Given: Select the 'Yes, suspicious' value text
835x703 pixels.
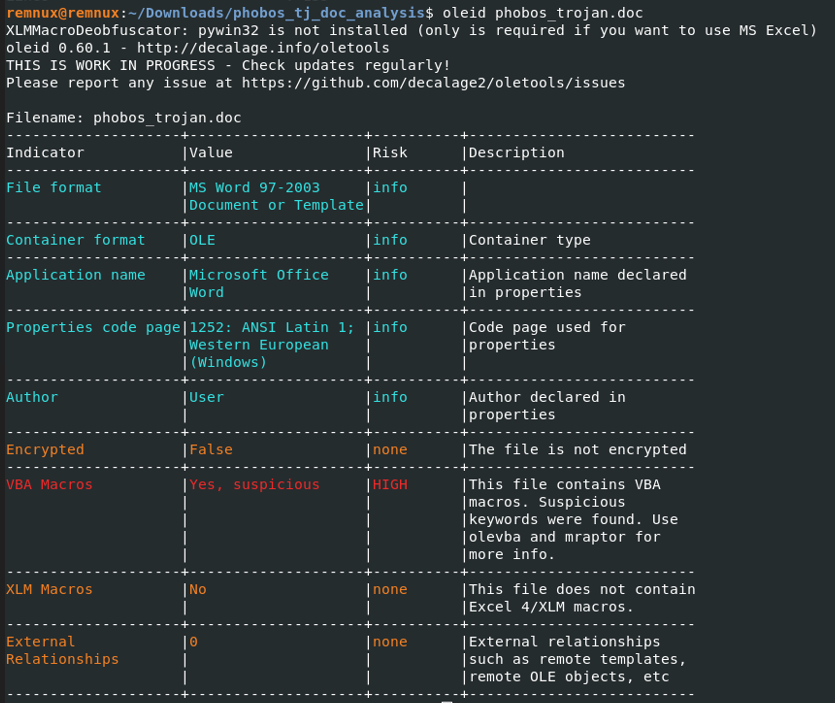Looking at the screenshot, I should coord(254,485).
